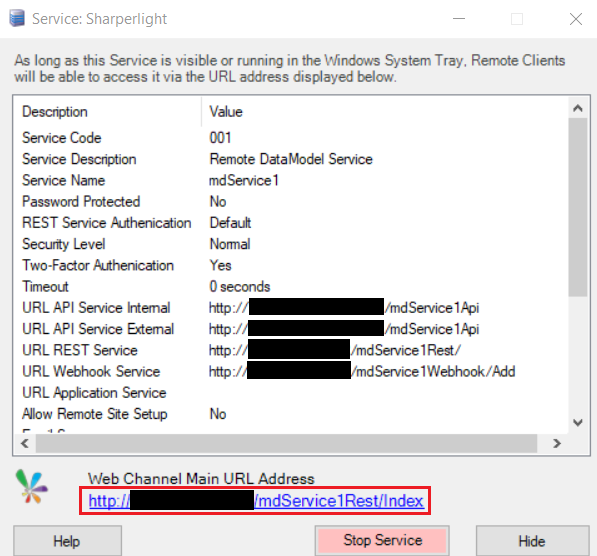Image resolution: width=597 pixels, height=556 pixels.
Task: Open the mdService1Rest/Index web channel link
Action: 256,500
